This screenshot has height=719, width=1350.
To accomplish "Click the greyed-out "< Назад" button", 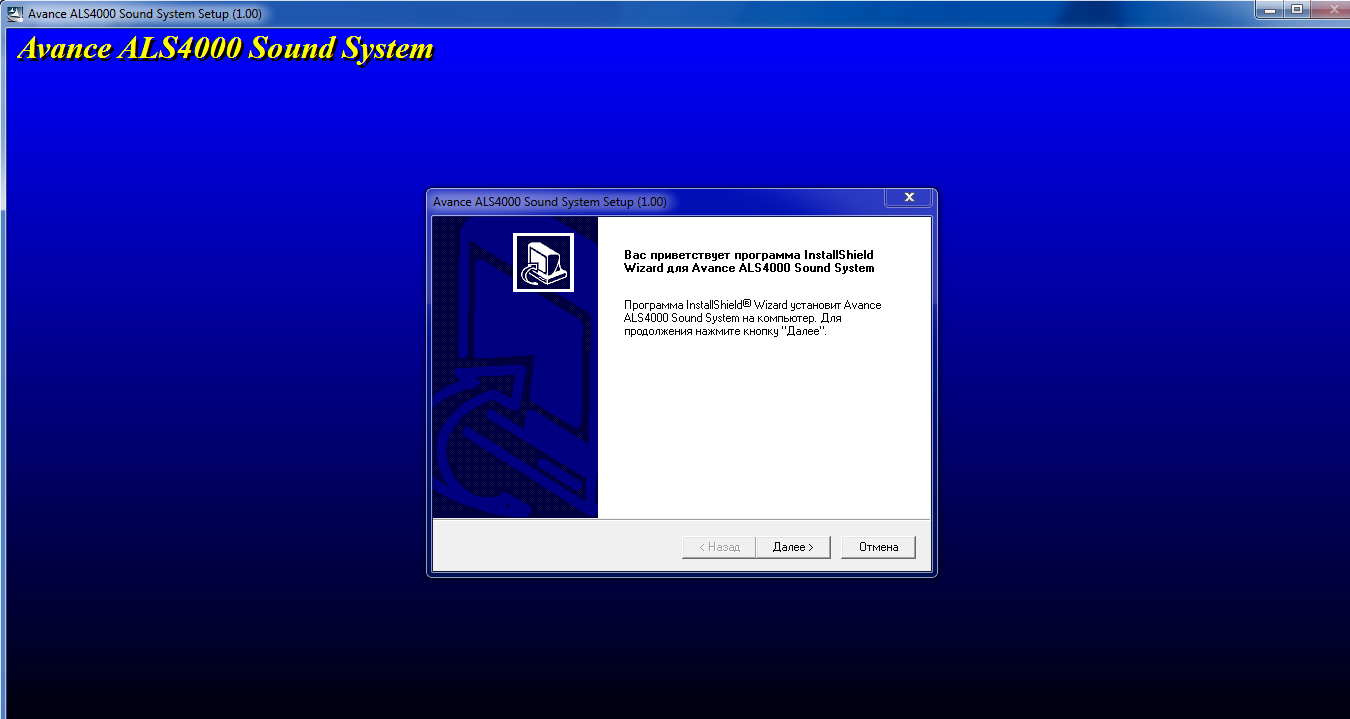I will (719, 547).
